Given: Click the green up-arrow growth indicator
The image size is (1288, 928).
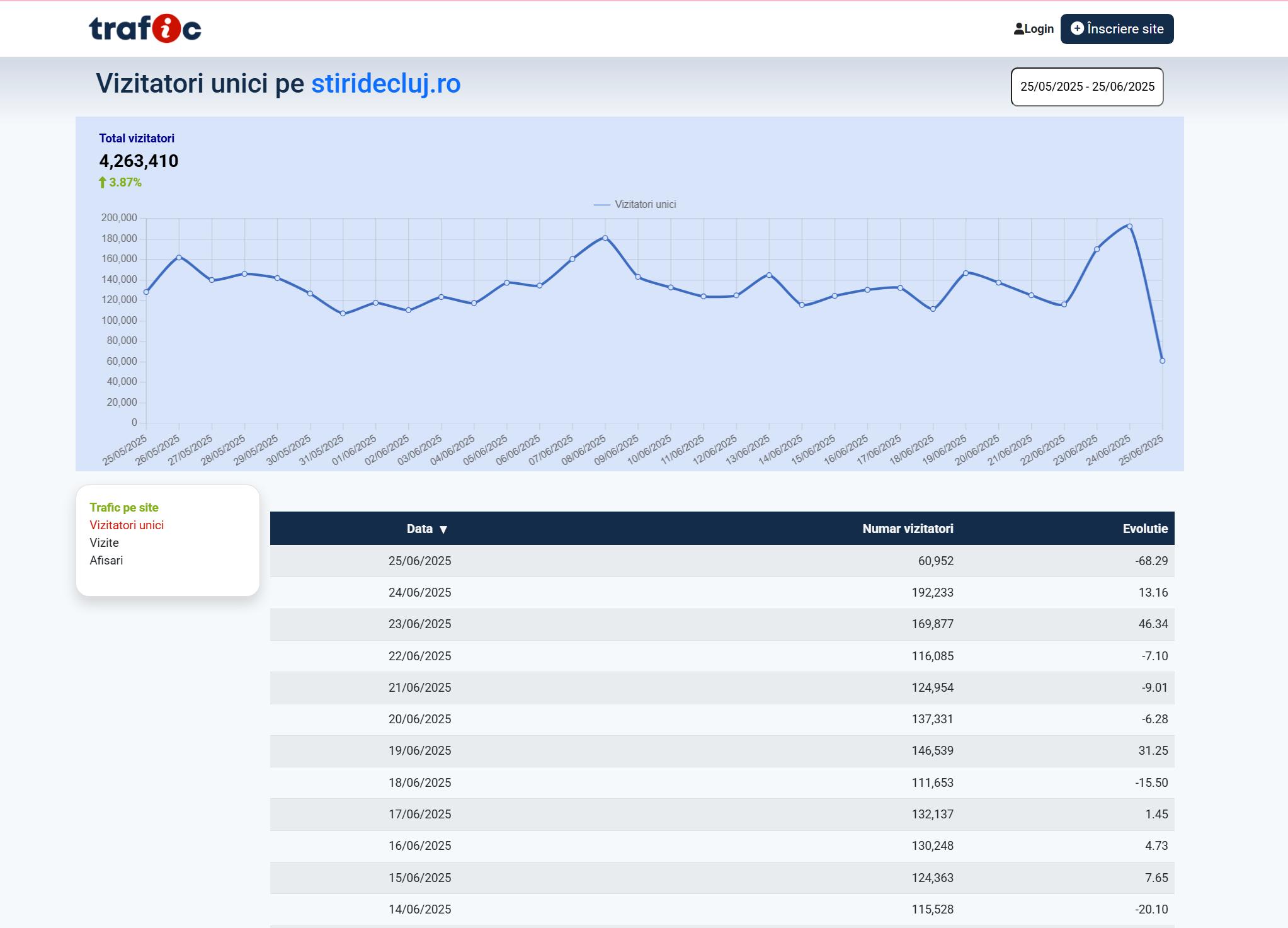Looking at the screenshot, I should pos(103,183).
